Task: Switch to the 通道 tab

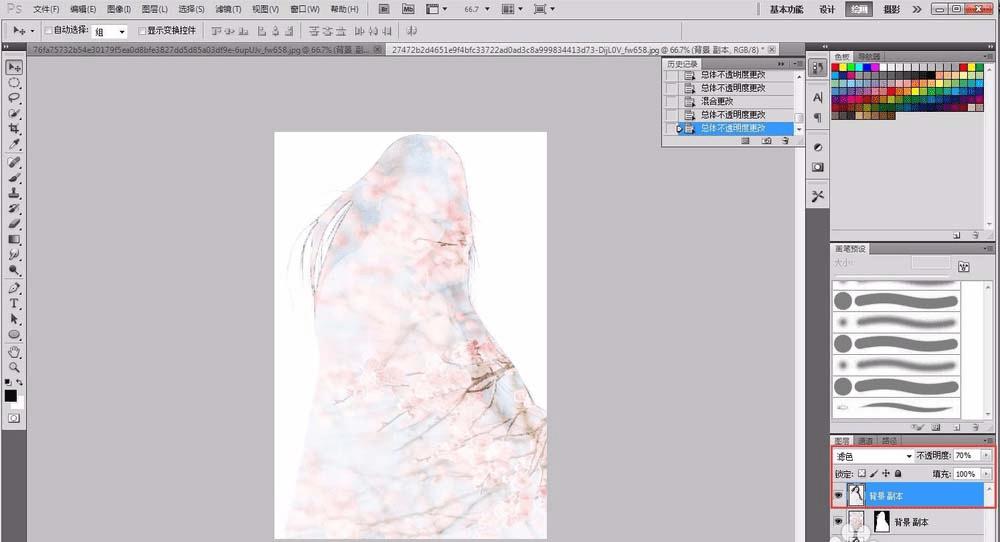Action: tap(866, 441)
